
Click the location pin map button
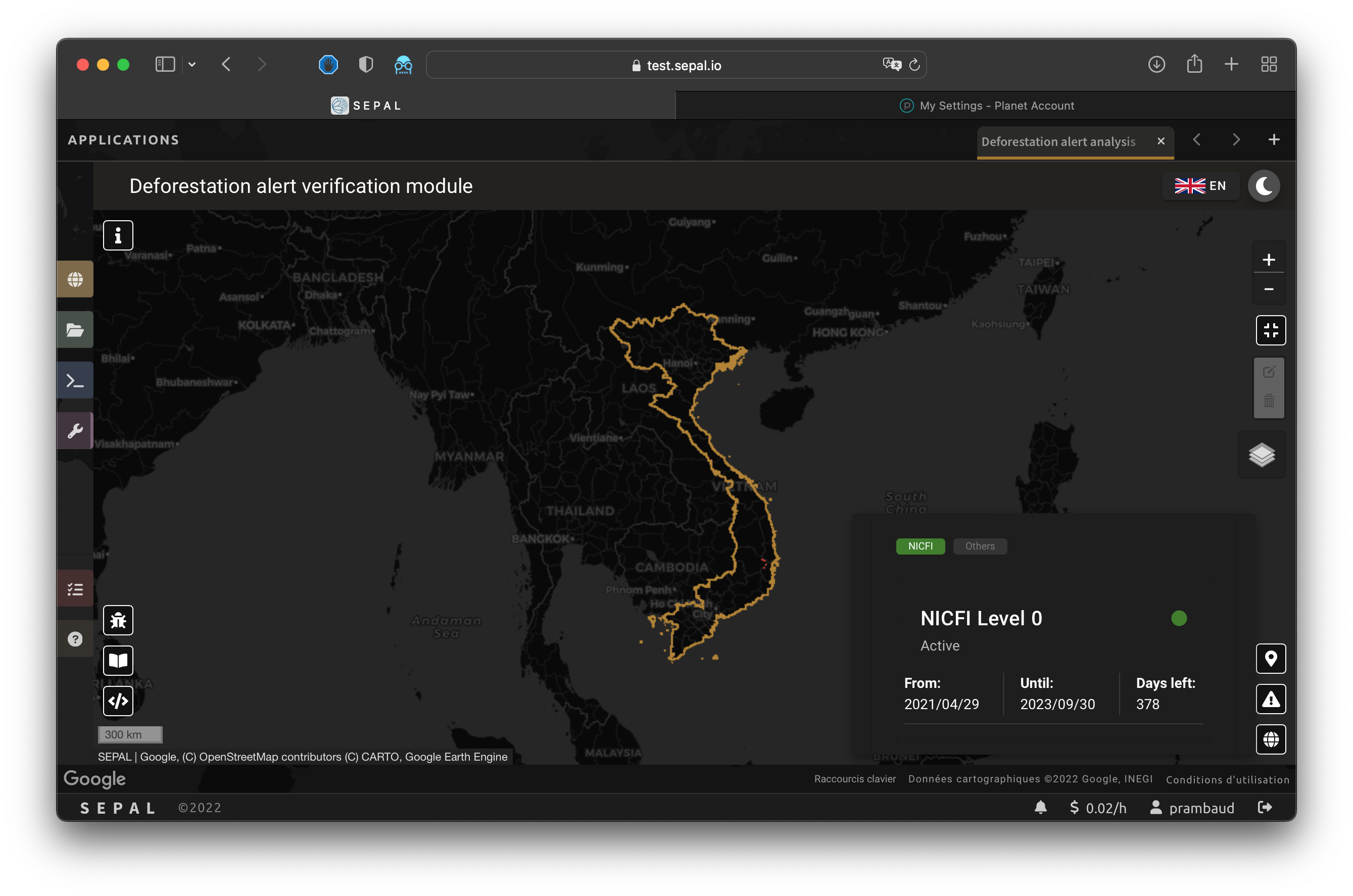coord(1270,659)
